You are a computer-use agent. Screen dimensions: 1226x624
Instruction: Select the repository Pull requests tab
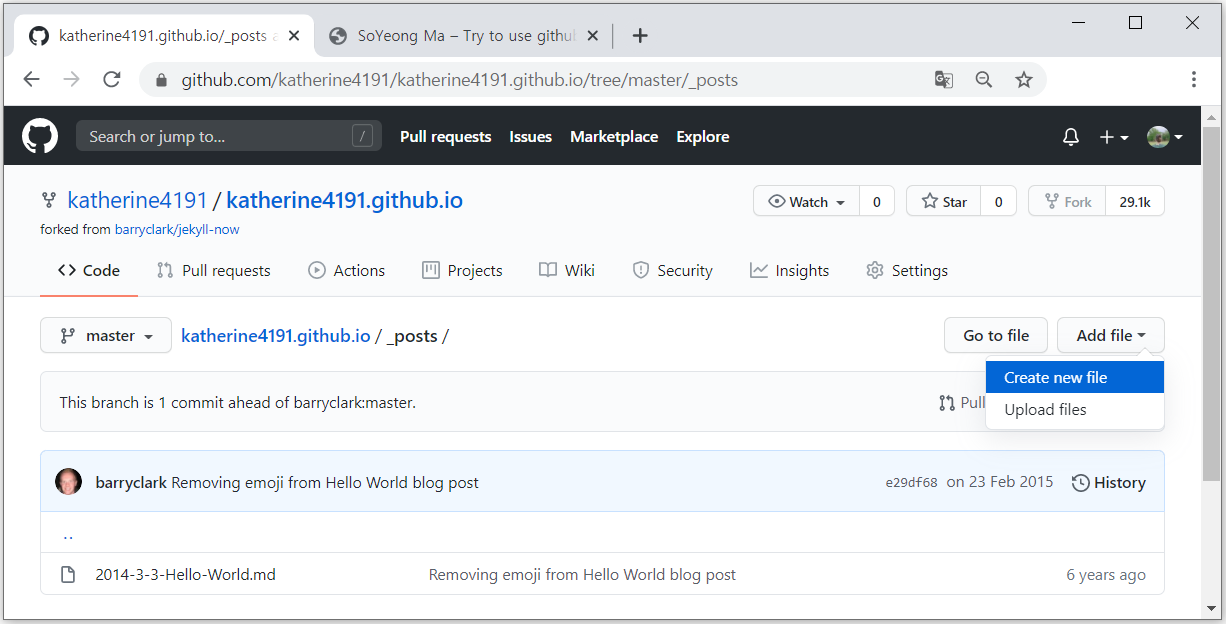tap(214, 270)
